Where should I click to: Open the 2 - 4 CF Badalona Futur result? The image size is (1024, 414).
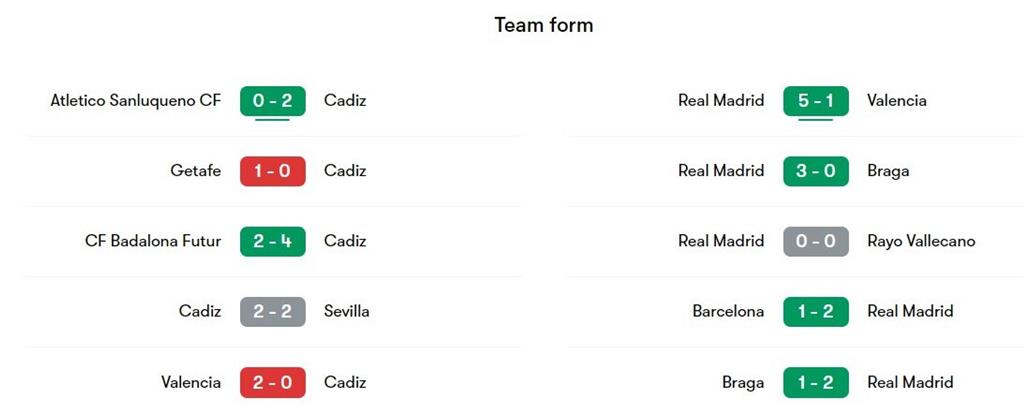[x=272, y=241]
